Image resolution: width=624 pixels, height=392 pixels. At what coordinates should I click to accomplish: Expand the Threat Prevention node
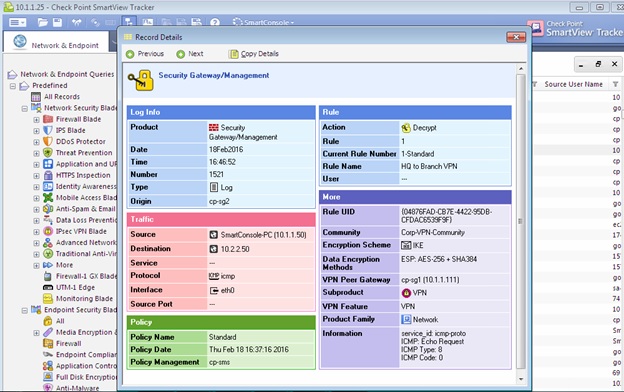pyautogui.click(x=36, y=153)
